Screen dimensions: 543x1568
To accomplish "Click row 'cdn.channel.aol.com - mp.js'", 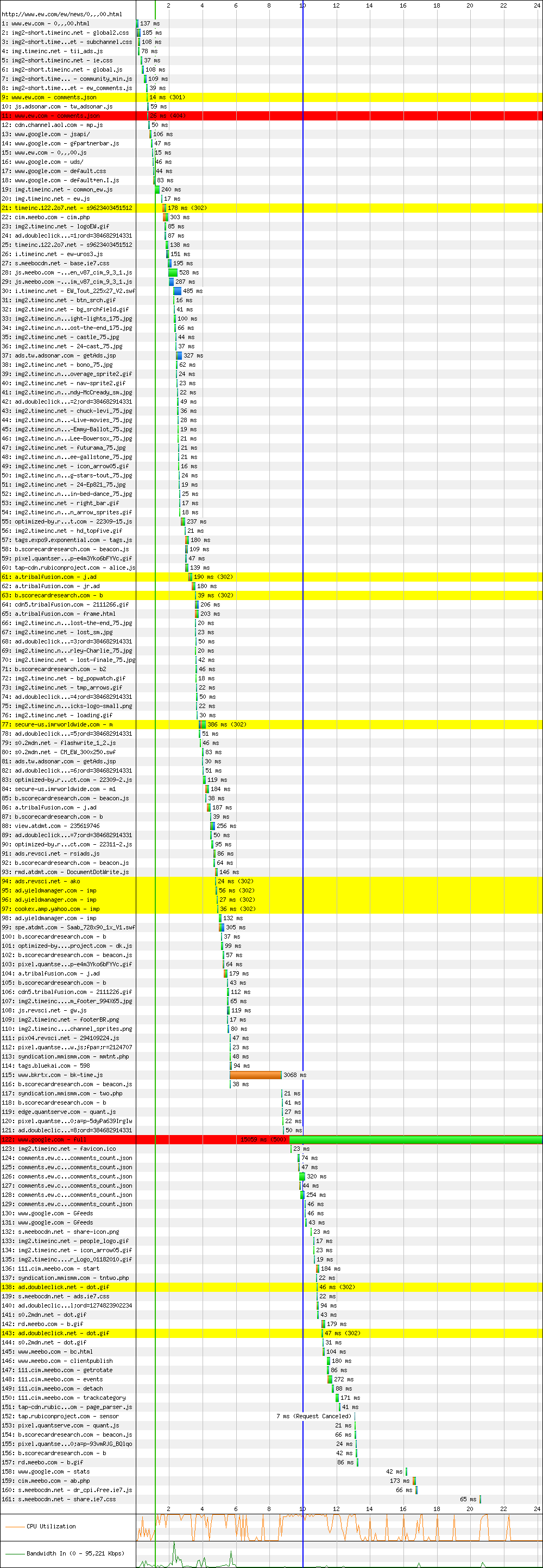I will point(271,125).
